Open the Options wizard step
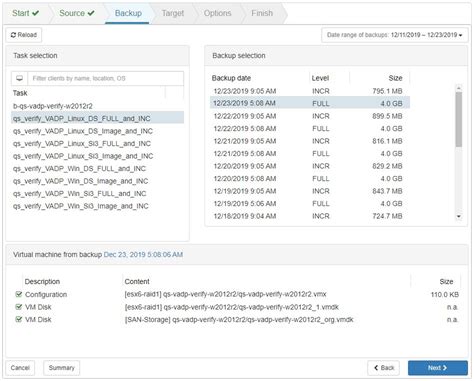This screenshot has width=474, height=381. coord(217,13)
